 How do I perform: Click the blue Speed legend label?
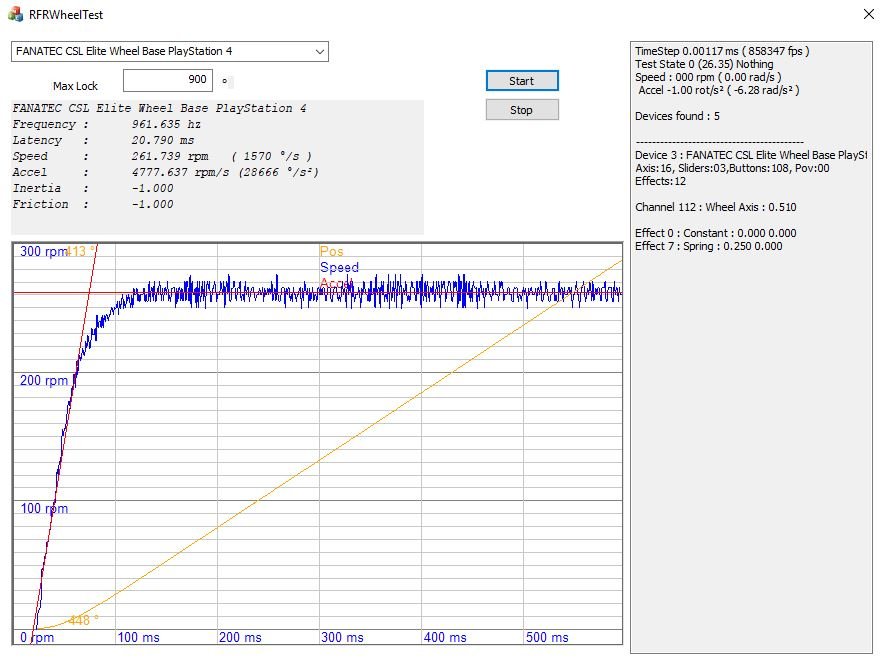(339, 268)
